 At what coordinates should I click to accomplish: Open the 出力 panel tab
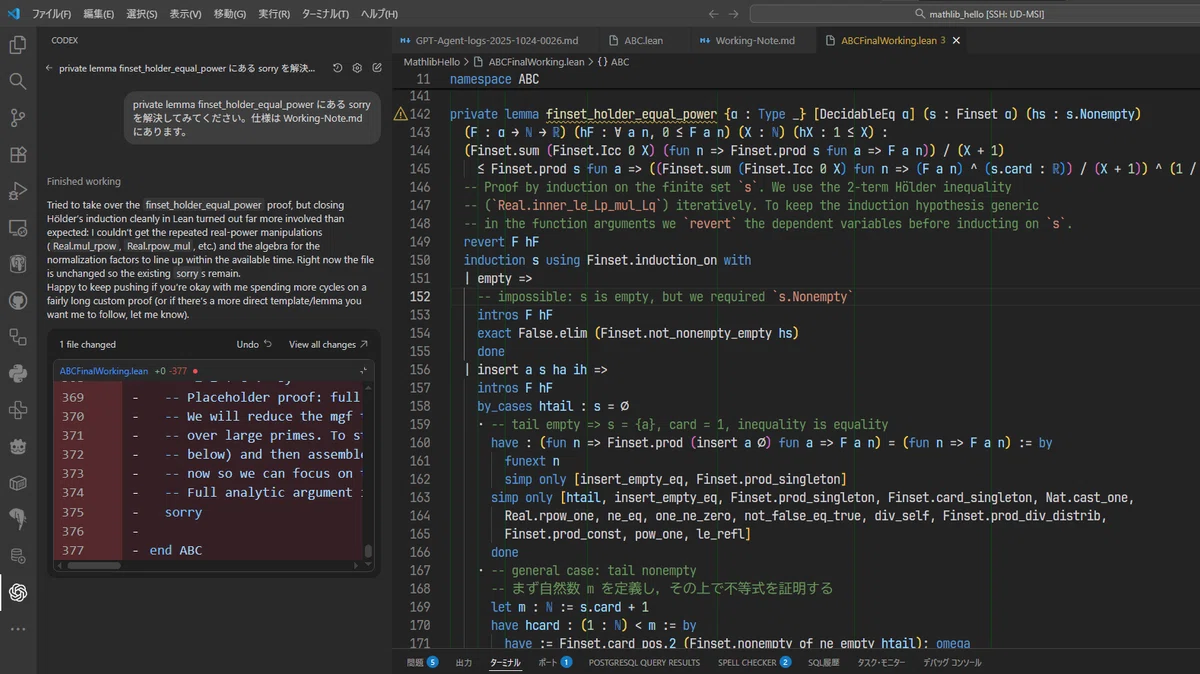(464, 662)
